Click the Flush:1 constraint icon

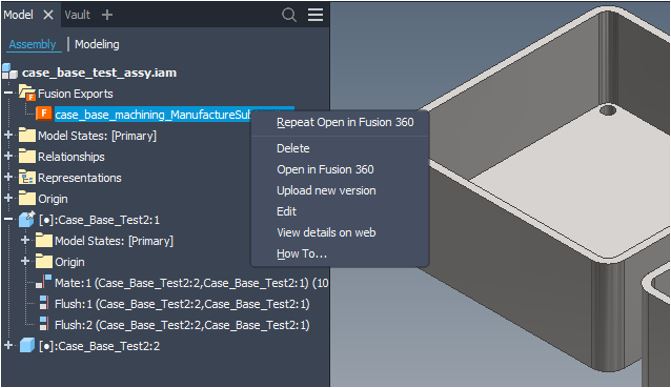43,303
